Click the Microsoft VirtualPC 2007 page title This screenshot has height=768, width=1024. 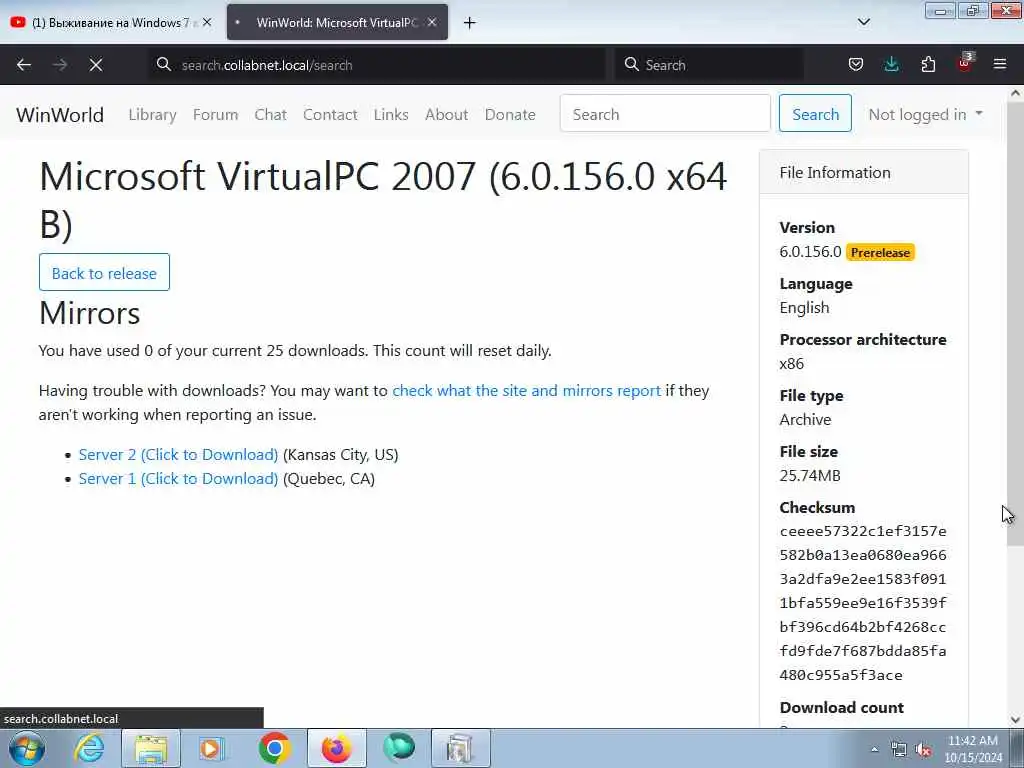click(x=383, y=200)
